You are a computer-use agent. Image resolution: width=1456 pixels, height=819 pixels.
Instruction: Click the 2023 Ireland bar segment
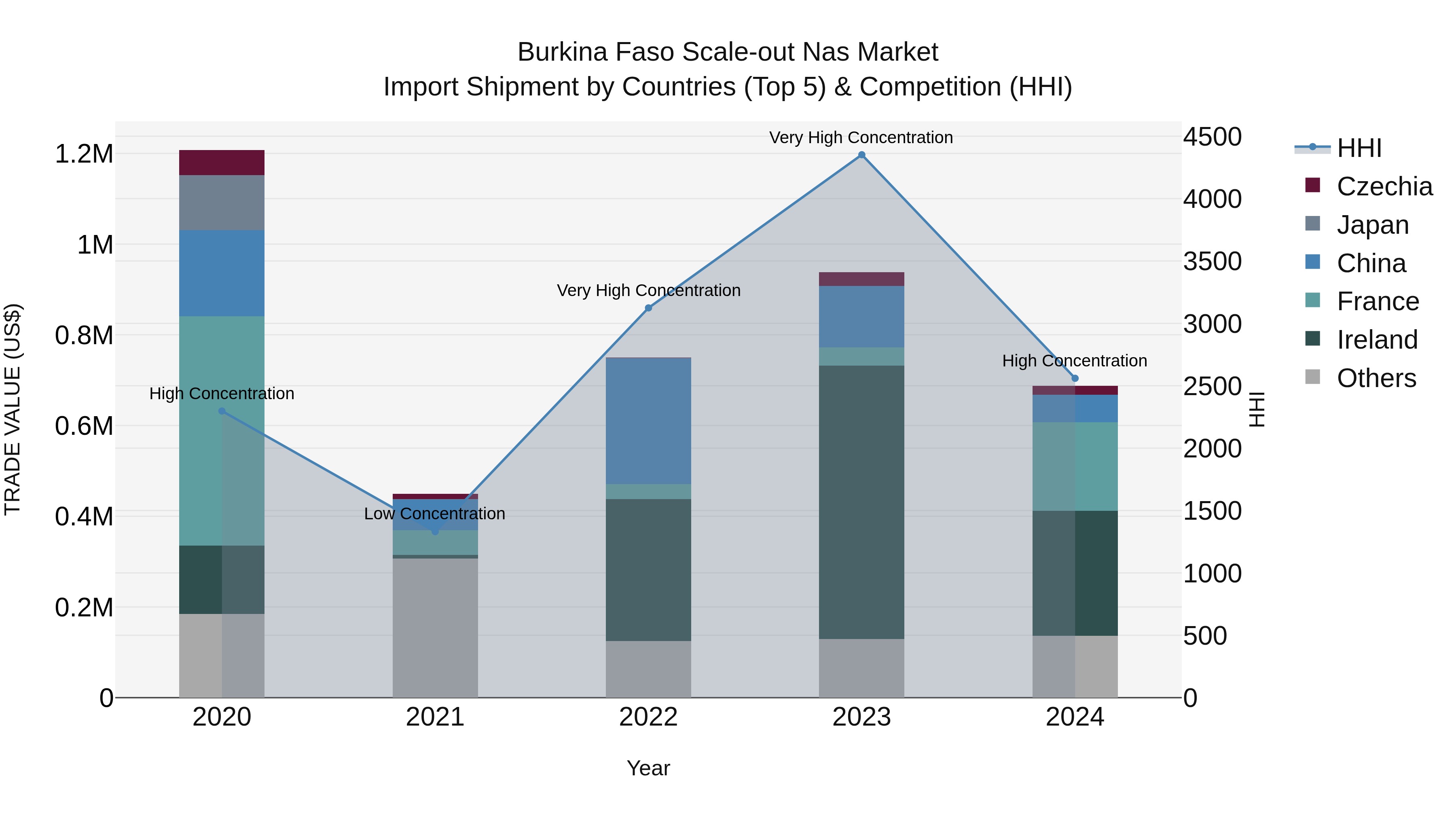pos(862,503)
